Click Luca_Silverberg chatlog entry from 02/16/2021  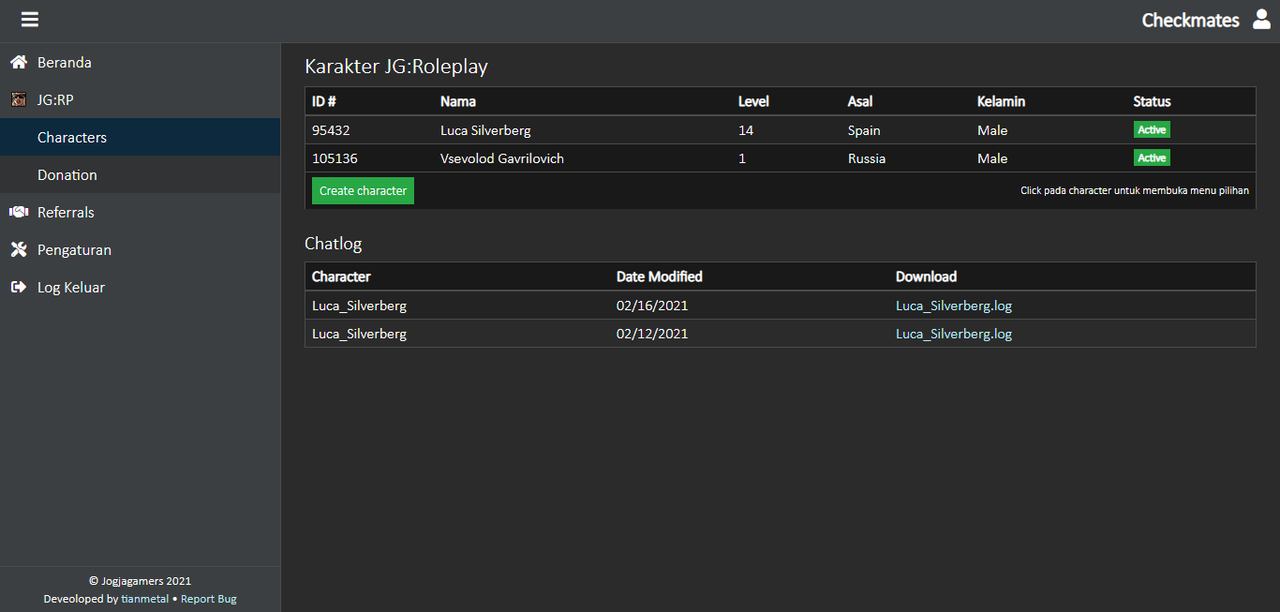(359, 306)
